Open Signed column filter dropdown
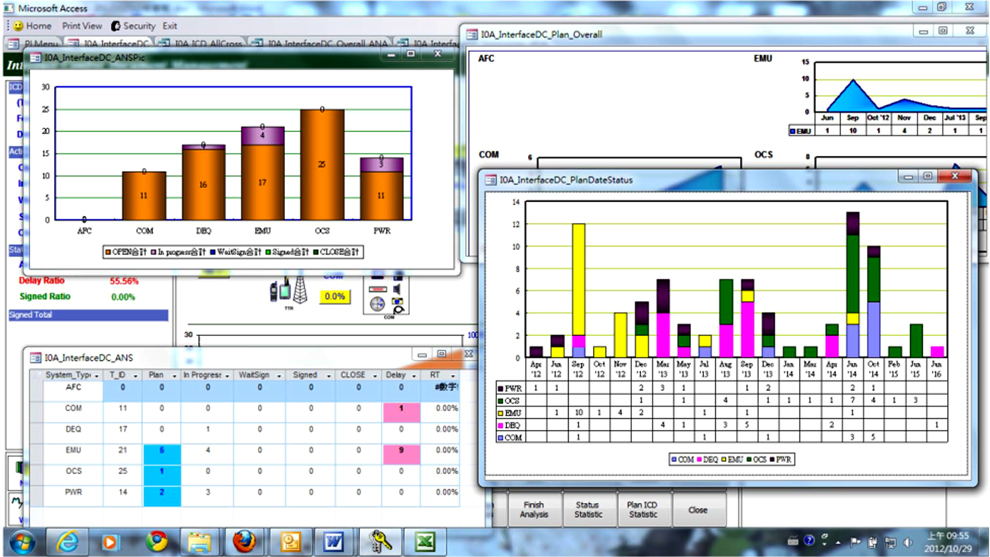 tap(329, 375)
